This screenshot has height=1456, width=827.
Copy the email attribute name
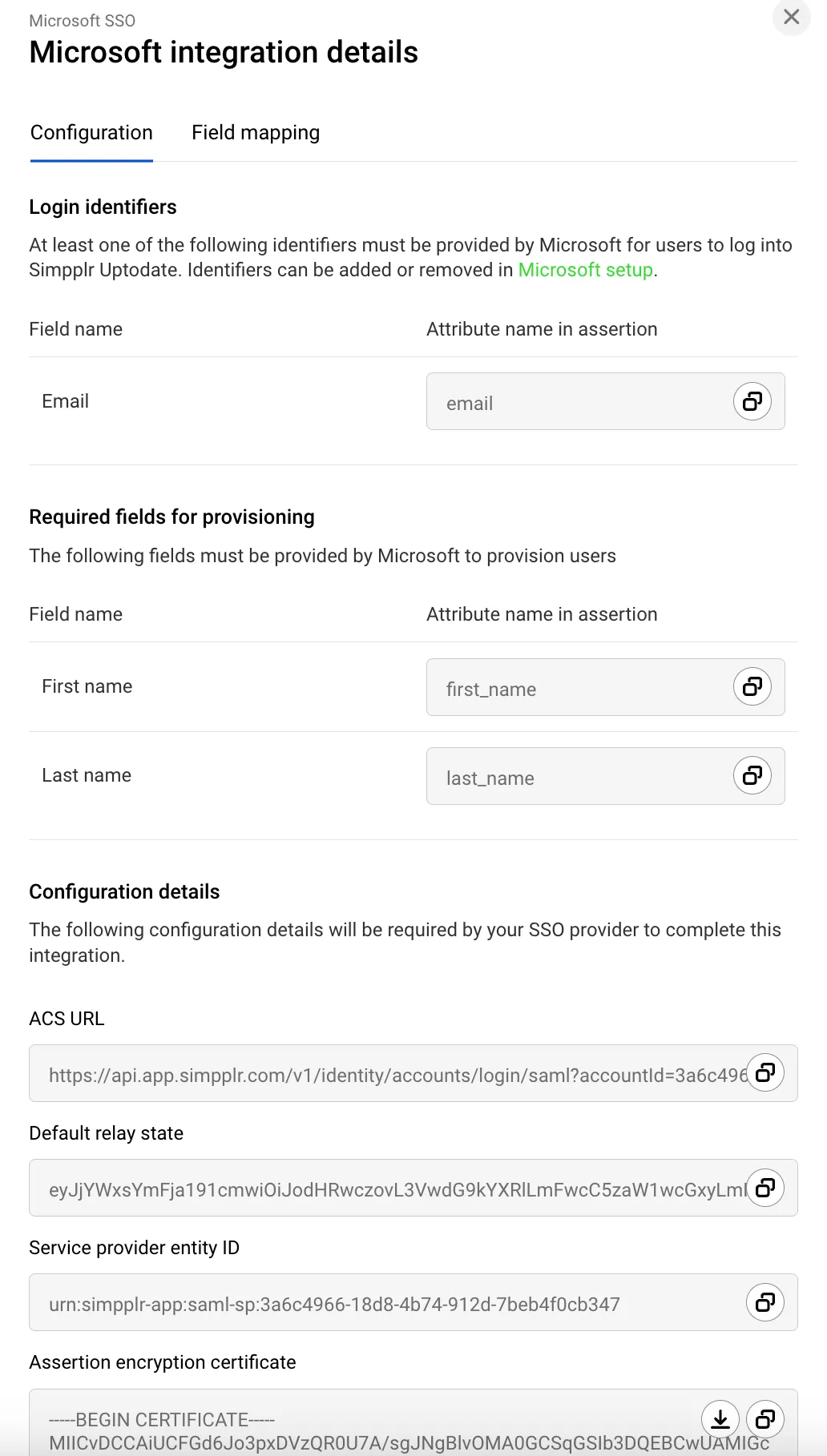752,401
